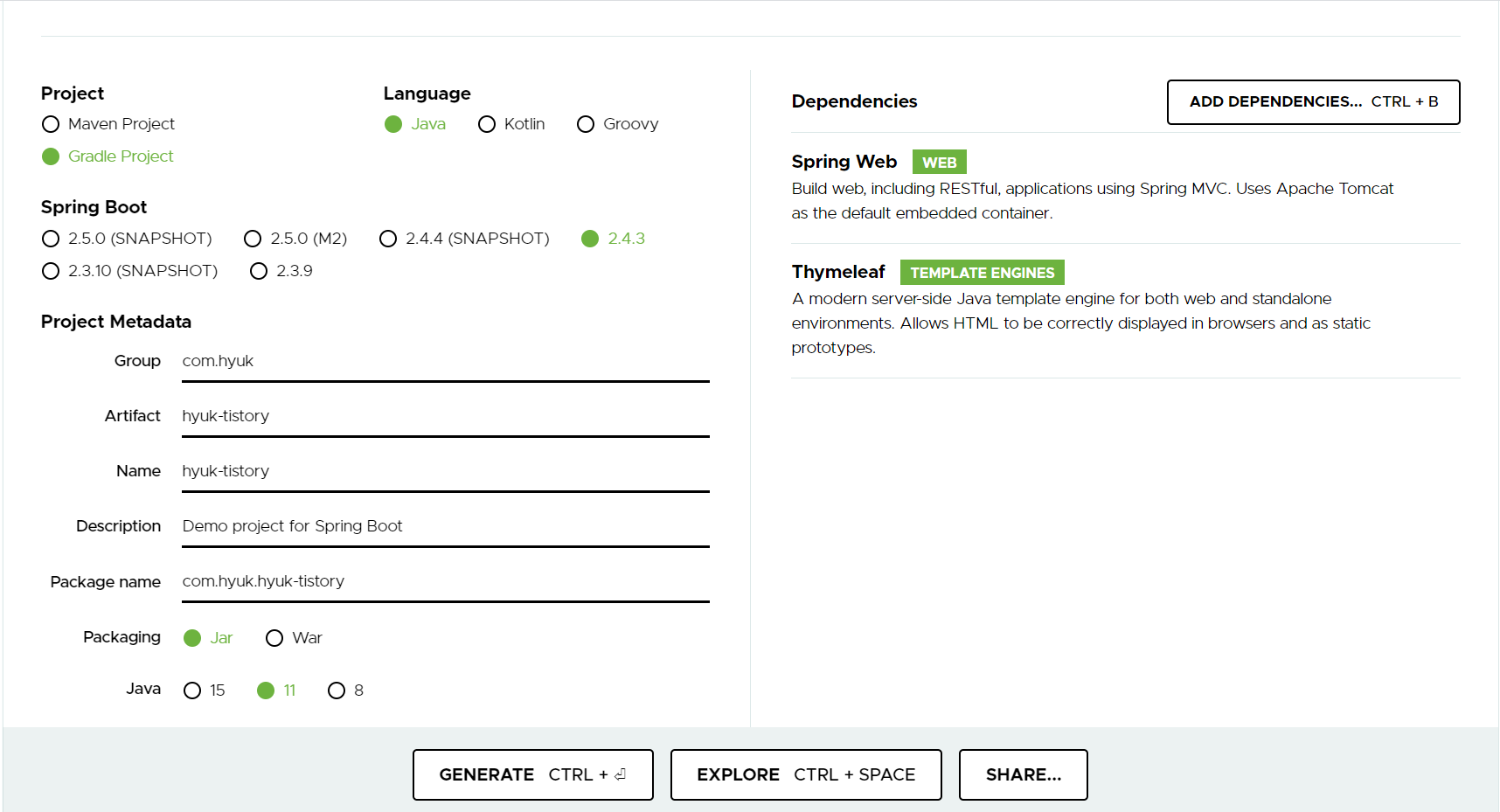Pick Java version 11
Image resolution: width=1500 pixels, height=812 pixels.
276,691
